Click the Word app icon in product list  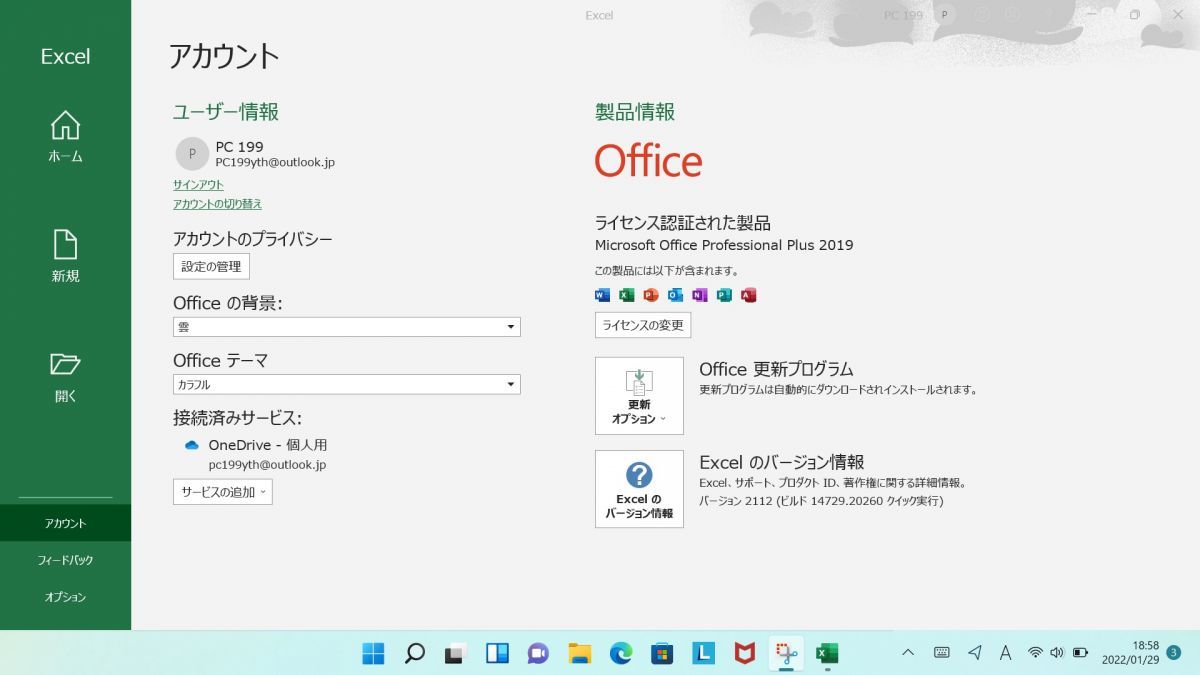click(602, 295)
